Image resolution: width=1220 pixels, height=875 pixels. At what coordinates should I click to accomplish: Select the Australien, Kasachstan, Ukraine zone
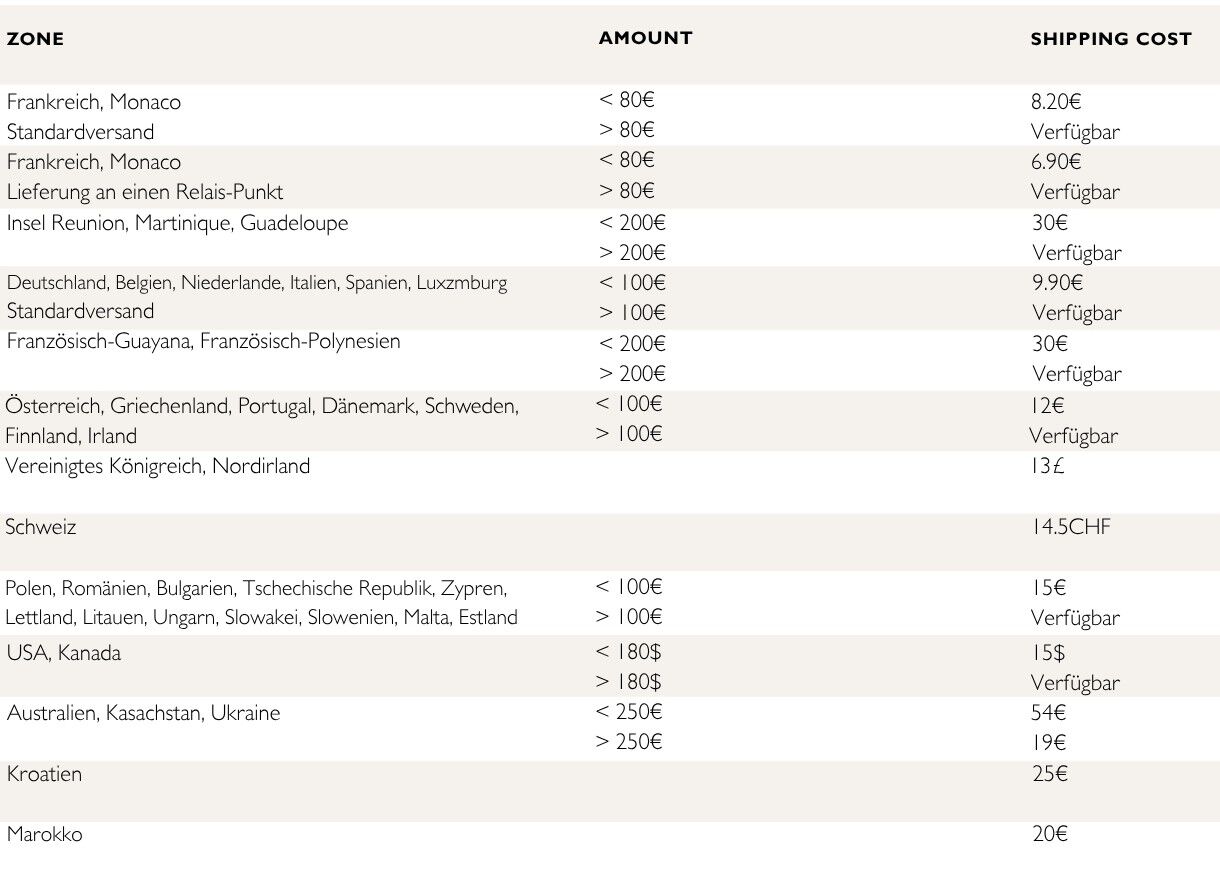pyautogui.click(x=143, y=713)
